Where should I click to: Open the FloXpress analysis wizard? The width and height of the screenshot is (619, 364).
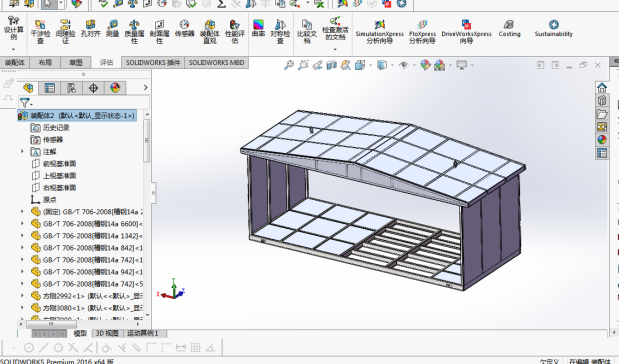(422, 32)
